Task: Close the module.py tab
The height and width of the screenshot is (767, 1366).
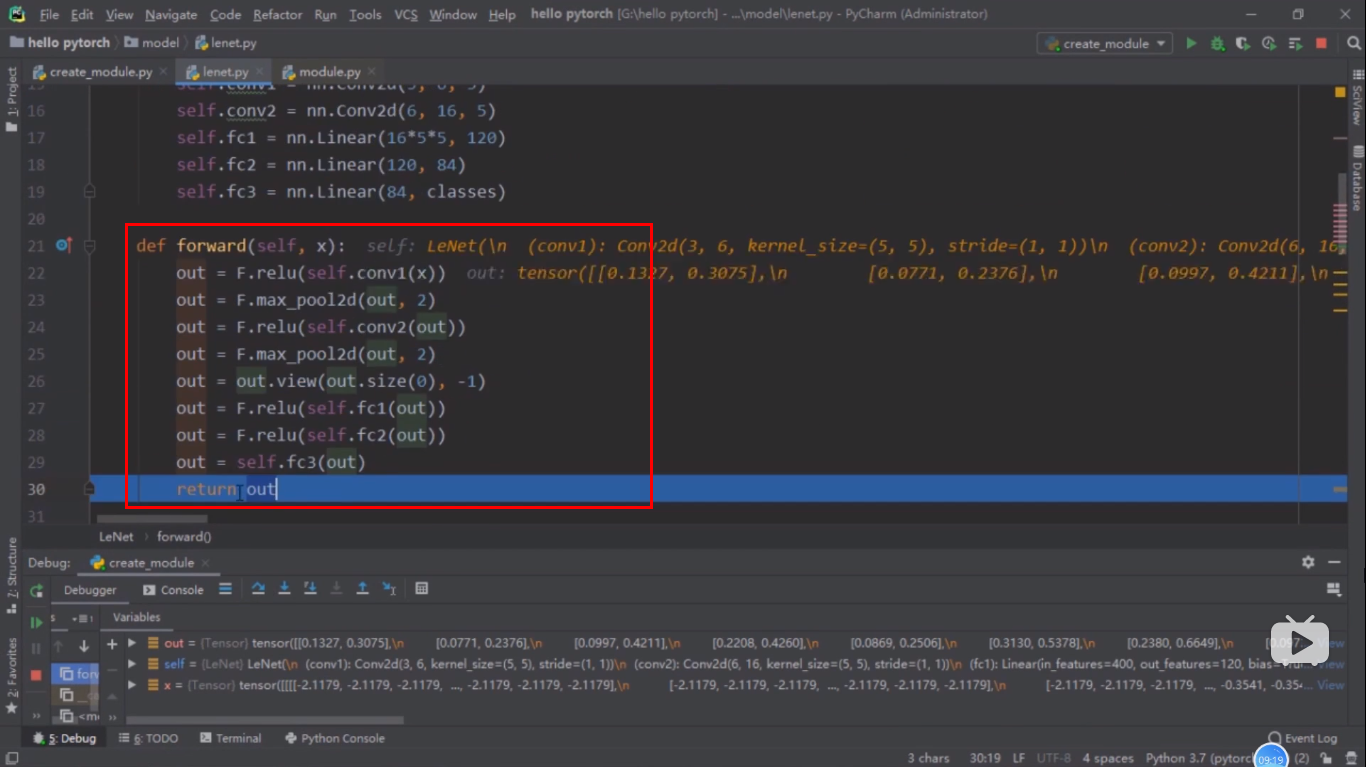Action: pos(371,72)
